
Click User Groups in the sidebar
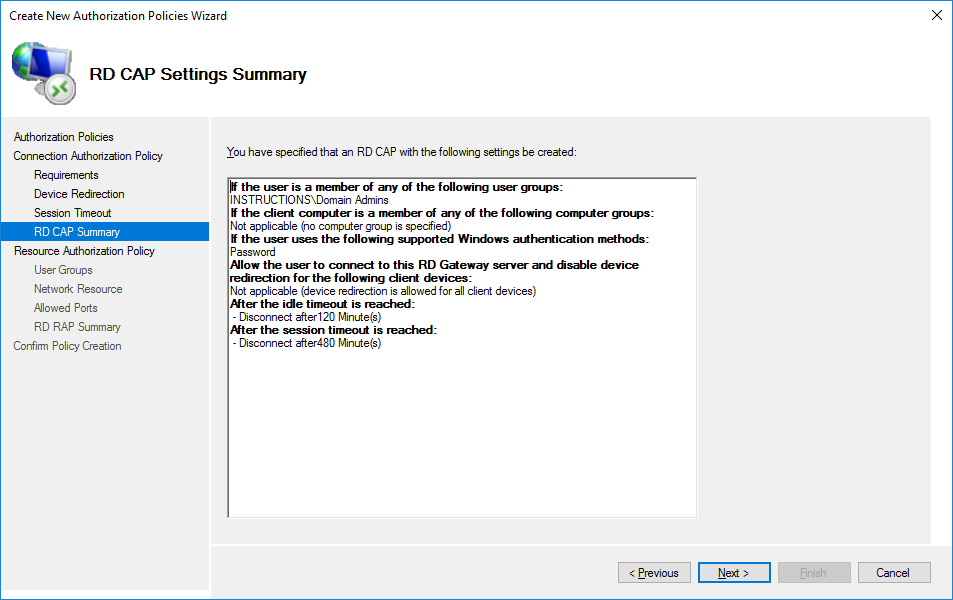tap(63, 270)
